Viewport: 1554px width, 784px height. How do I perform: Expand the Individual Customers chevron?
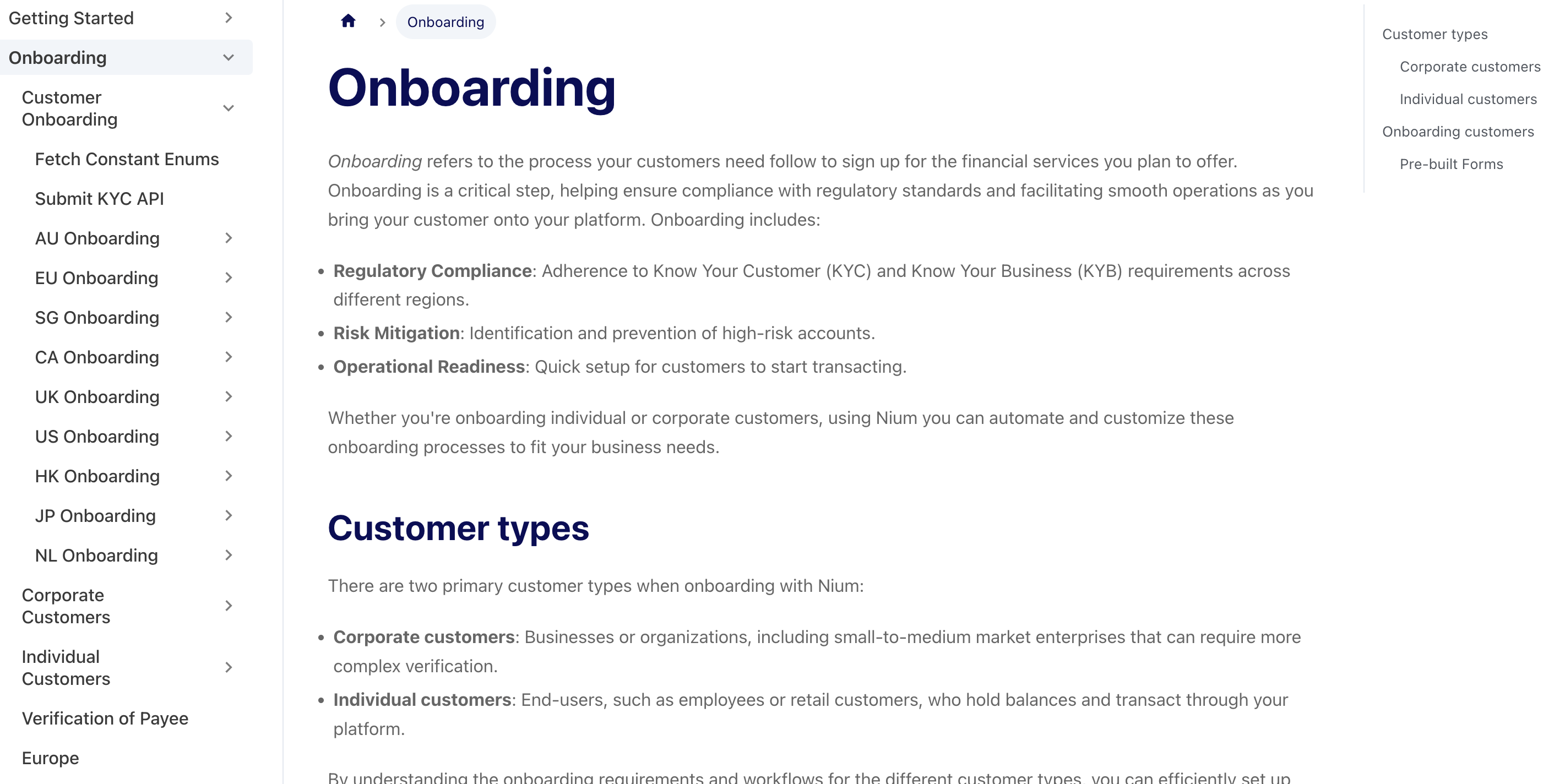(x=228, y=668)
